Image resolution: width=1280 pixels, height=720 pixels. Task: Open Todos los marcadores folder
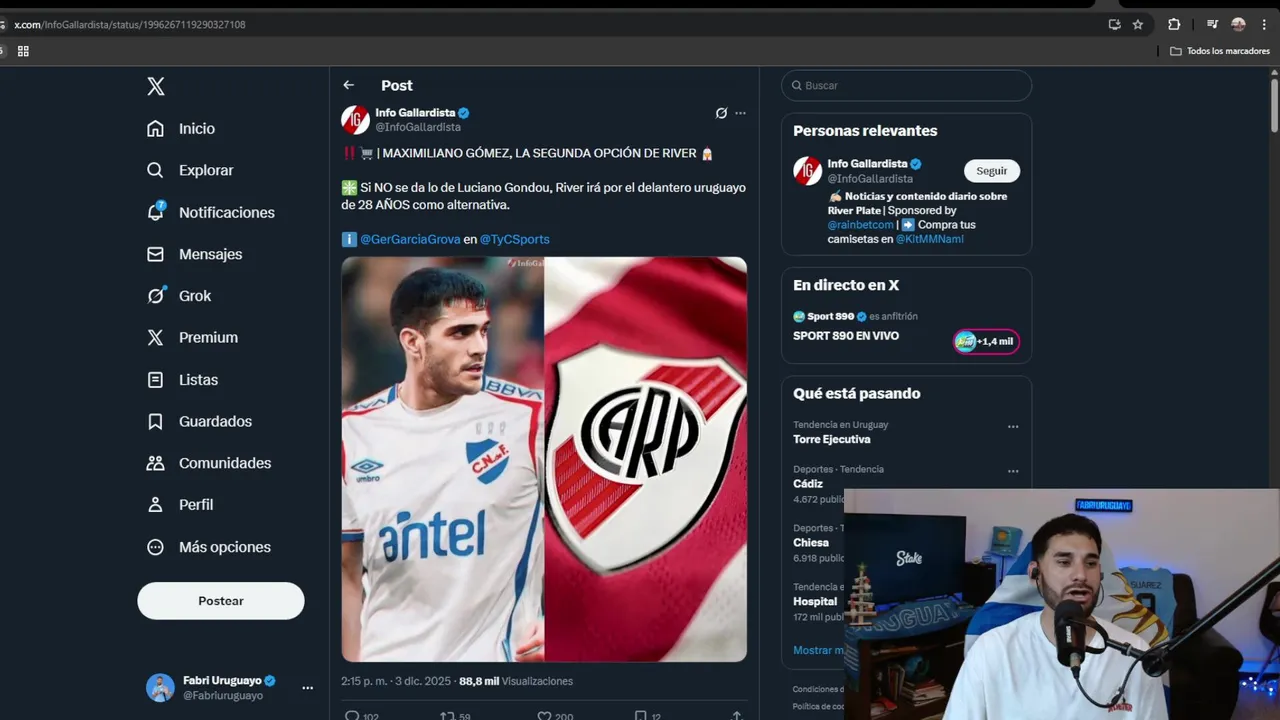[1220, 51]
